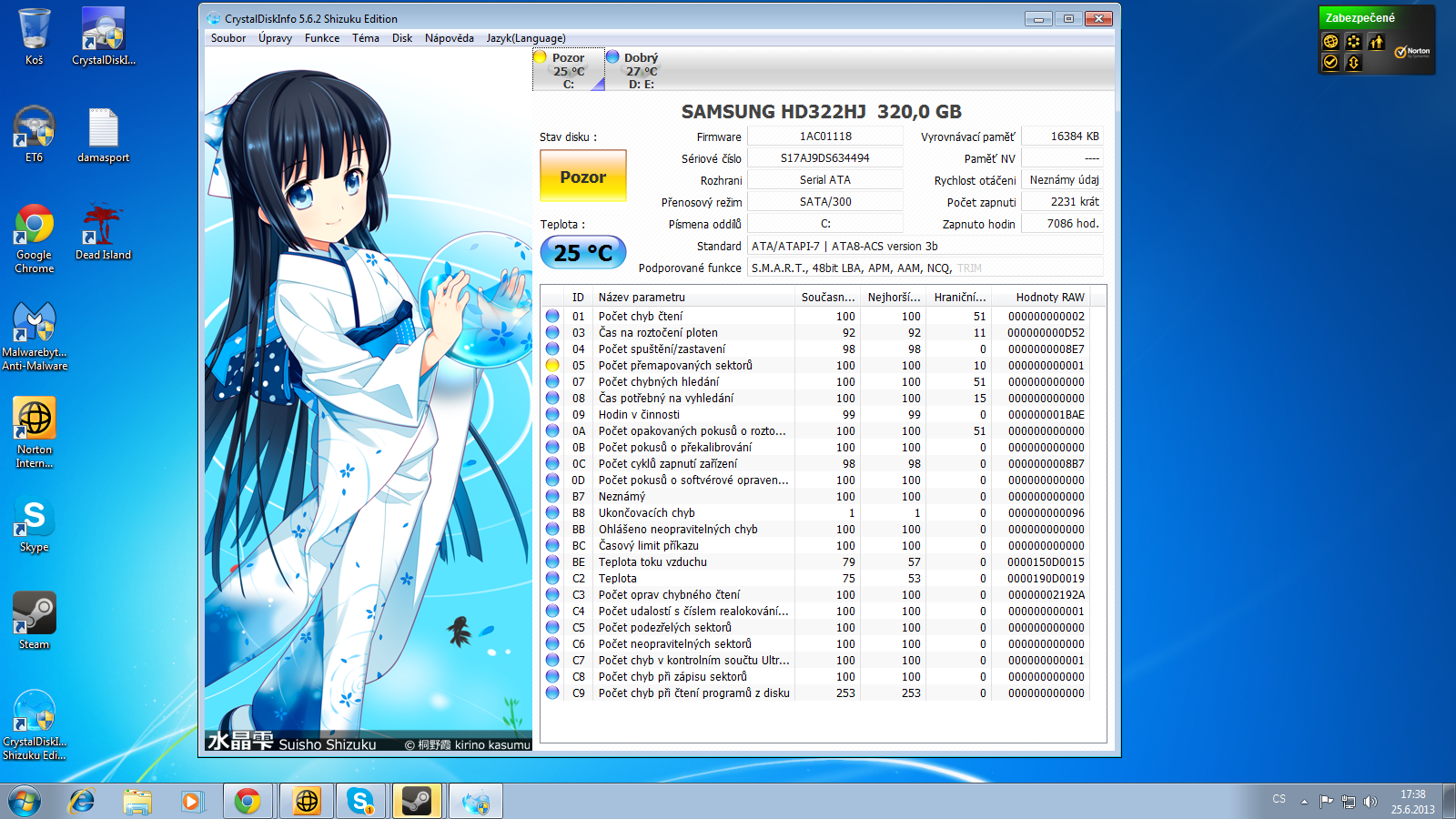This screenshot has width=1456, height=819.
Task: Click the SATA/300 transfer mode field
Action: (825, 202)
